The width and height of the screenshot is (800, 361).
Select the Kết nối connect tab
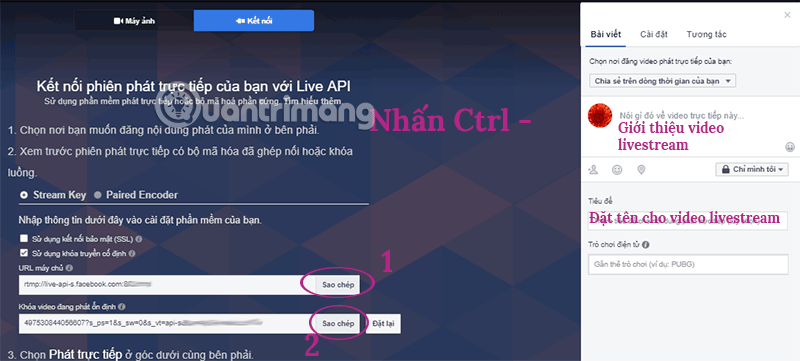point(254,21)
